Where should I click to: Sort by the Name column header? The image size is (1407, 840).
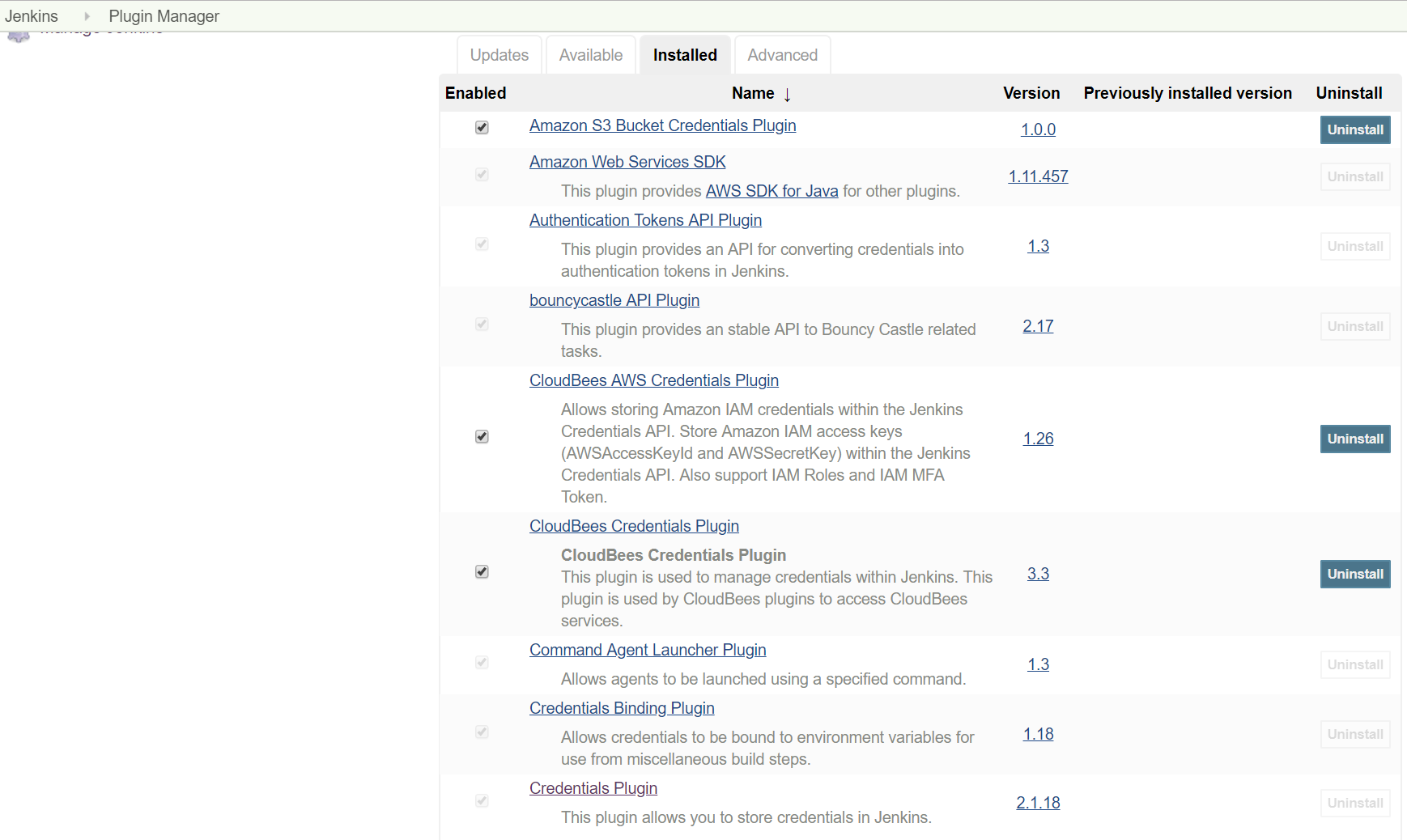[753, 93]
